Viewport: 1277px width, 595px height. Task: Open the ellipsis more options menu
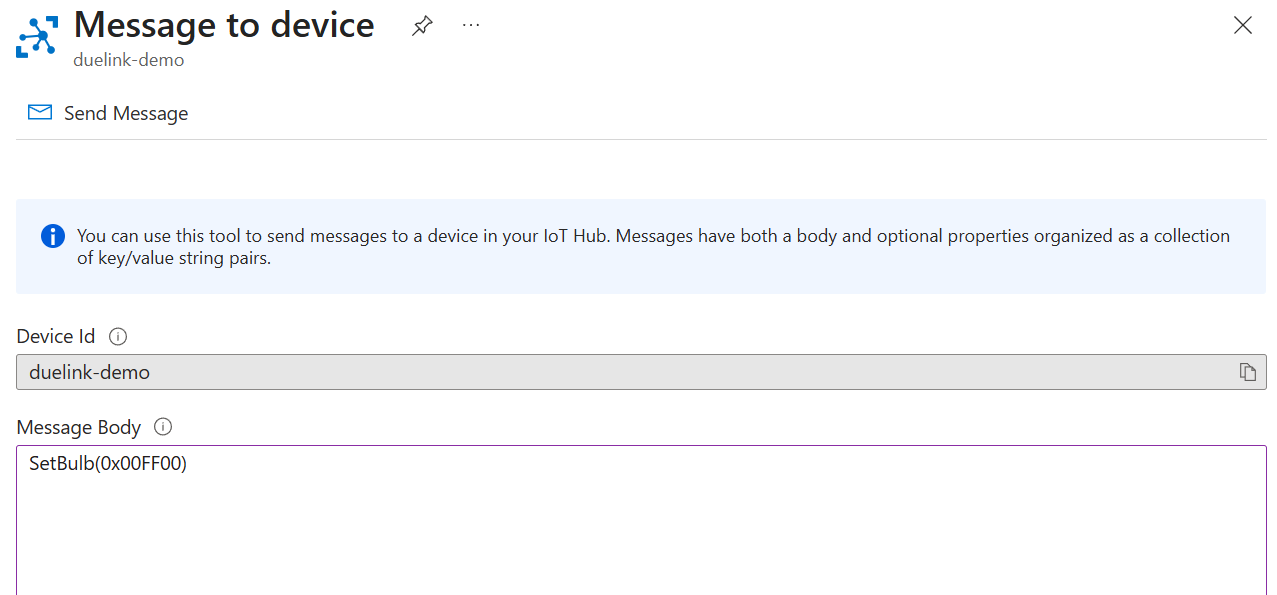point(471,26)
